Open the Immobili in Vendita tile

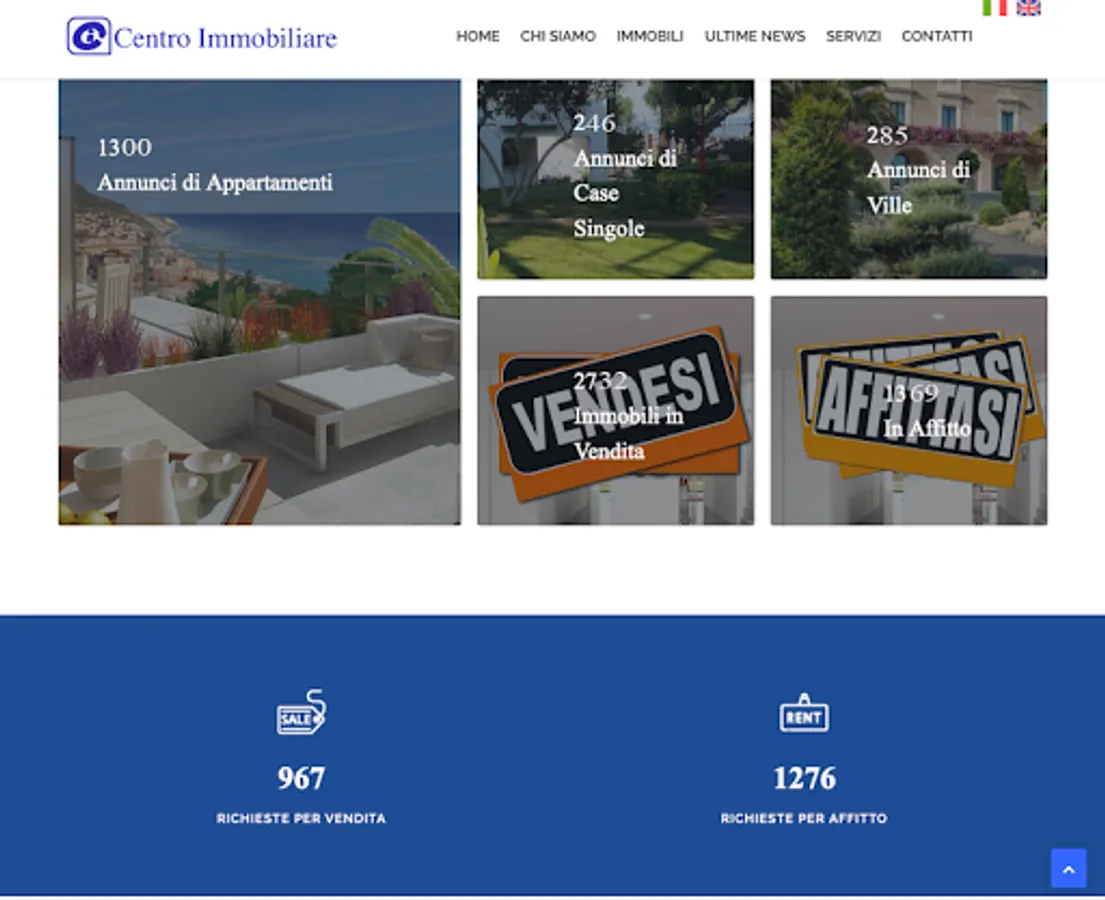(615, 410)
